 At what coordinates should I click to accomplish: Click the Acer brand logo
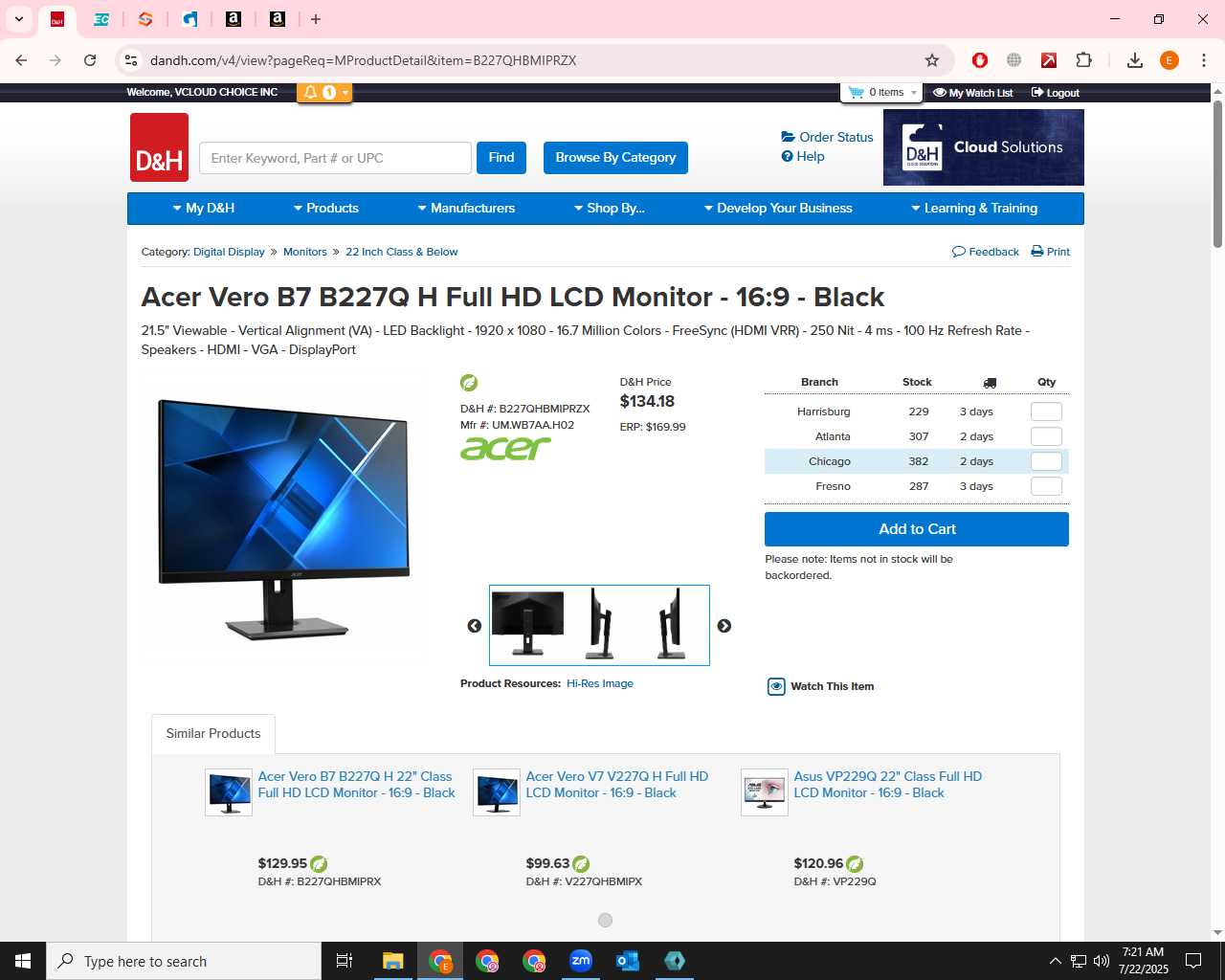point(505,448)
